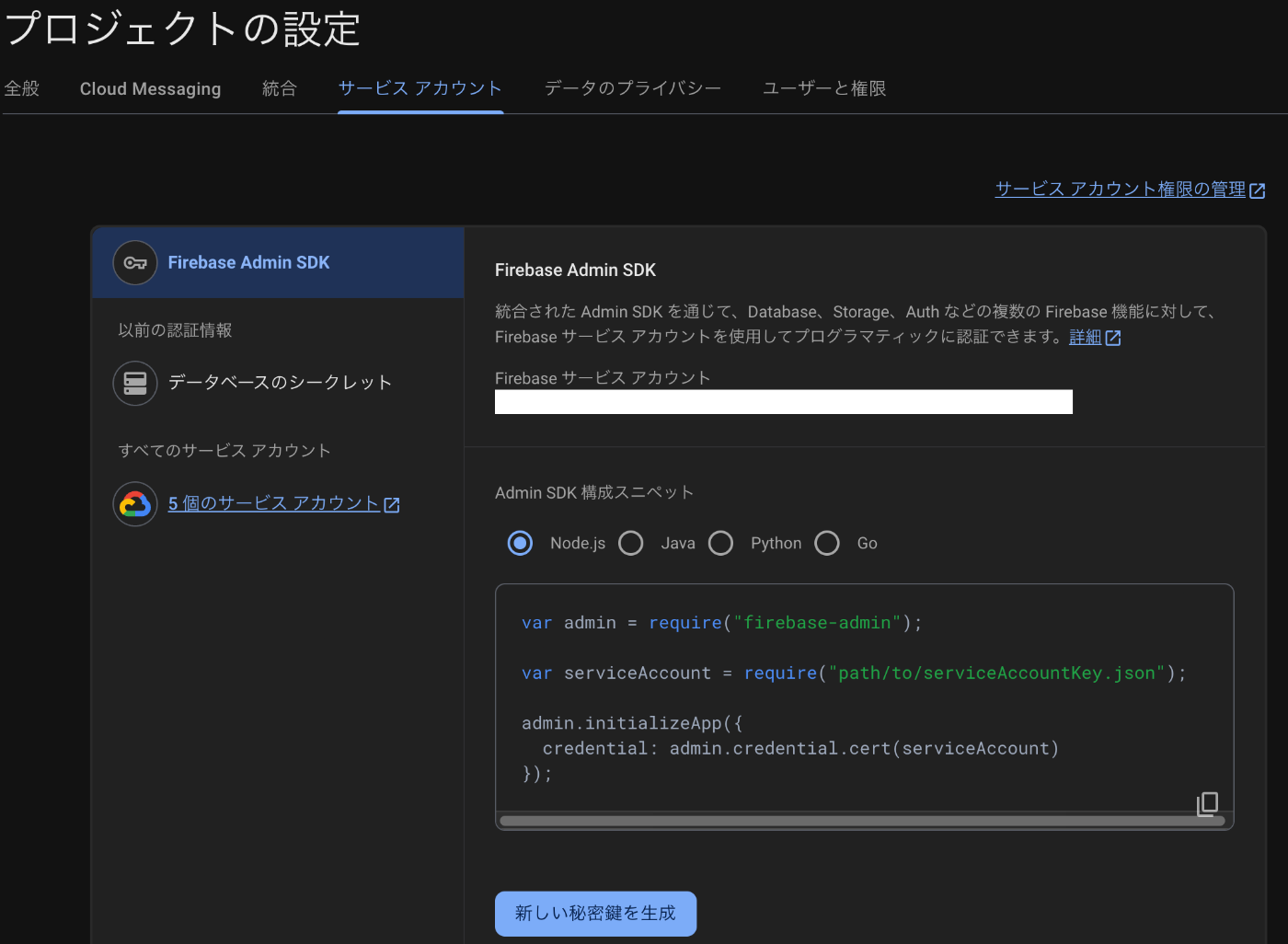
Task: Click the 以前の認証情報 section label
Action: [x=175, y=330]
